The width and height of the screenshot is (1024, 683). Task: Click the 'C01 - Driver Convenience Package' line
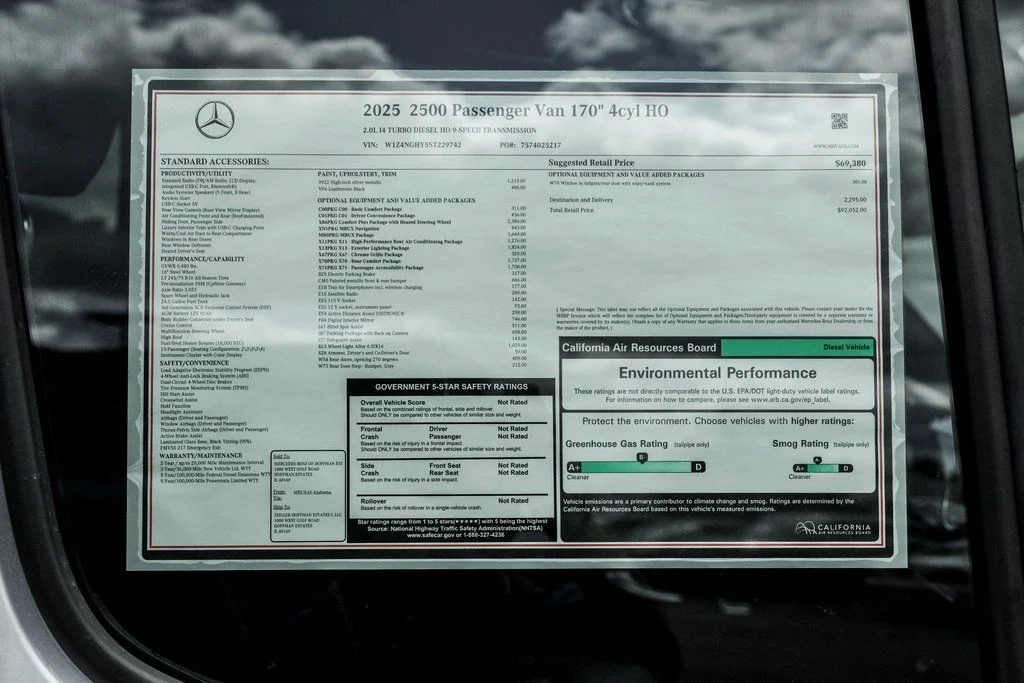[366, 215]
